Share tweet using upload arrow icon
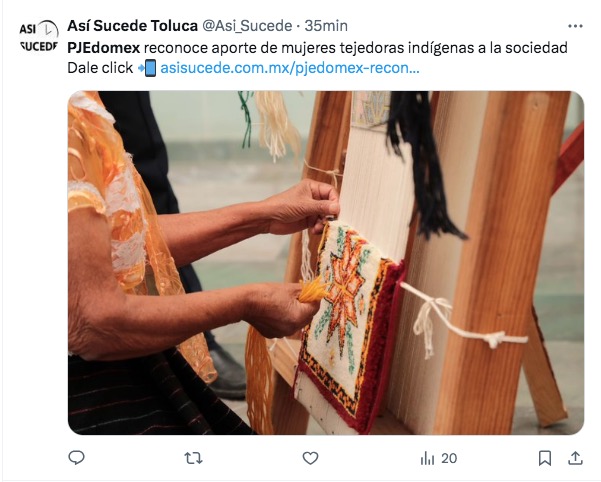601x482 pixels. click(x=575, y=458)
